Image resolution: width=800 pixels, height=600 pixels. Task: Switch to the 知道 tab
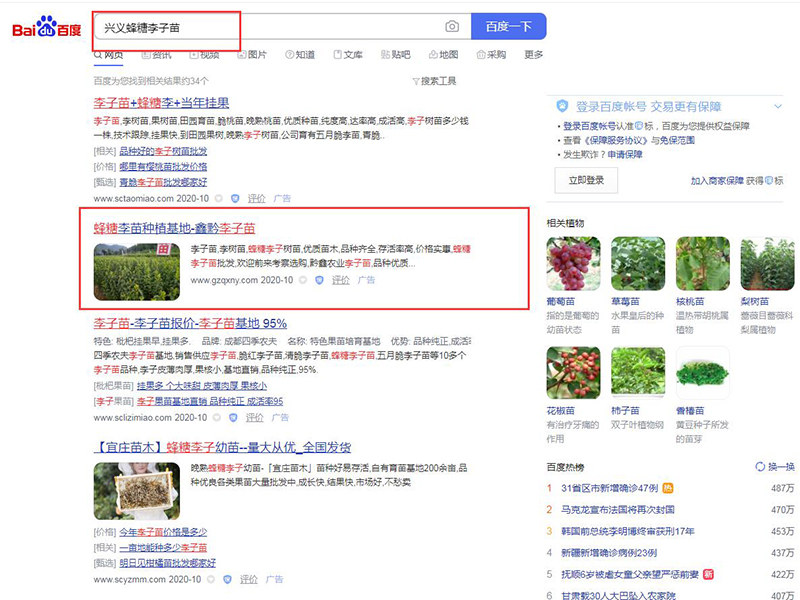pos(300,55)
